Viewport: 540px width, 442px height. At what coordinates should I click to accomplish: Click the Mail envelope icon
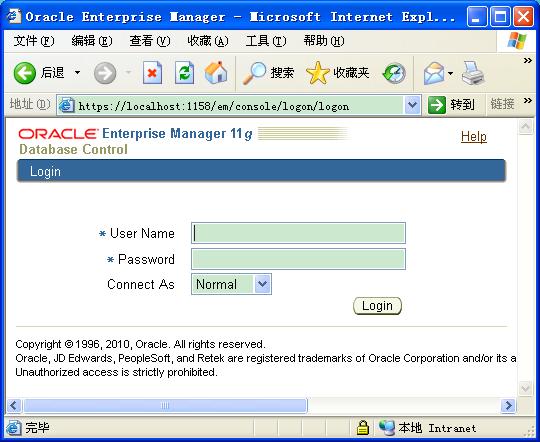(434, 73)
